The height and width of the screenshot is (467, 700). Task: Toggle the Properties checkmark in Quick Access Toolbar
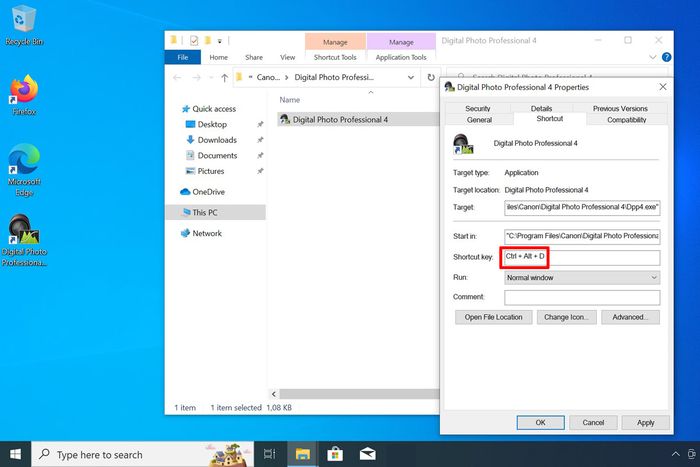[193, 41]
